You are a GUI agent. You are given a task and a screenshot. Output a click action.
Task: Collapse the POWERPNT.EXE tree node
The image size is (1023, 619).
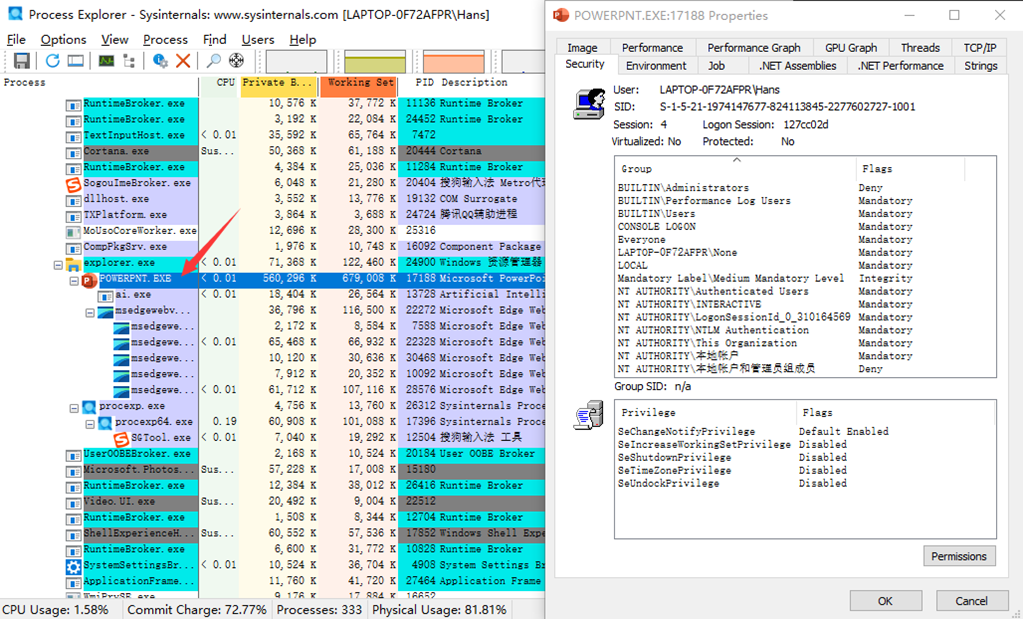[x=74, y=280]
